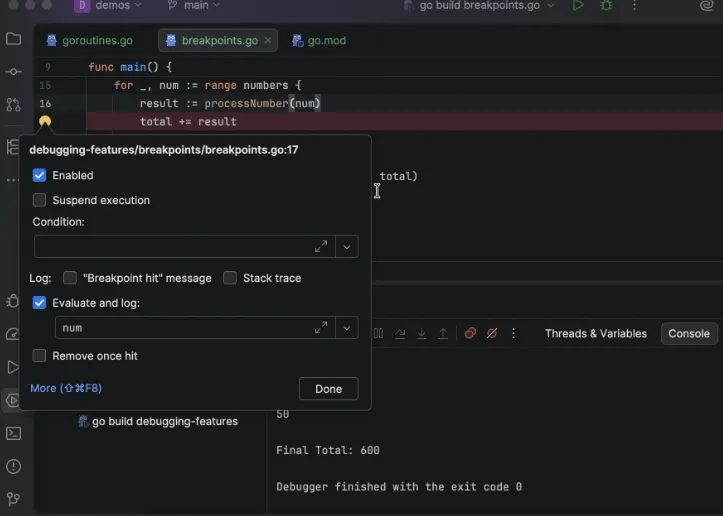Screen dimensions: 723x516
Task: Step out in debug toolbar
Action: (x=443, y=333)
